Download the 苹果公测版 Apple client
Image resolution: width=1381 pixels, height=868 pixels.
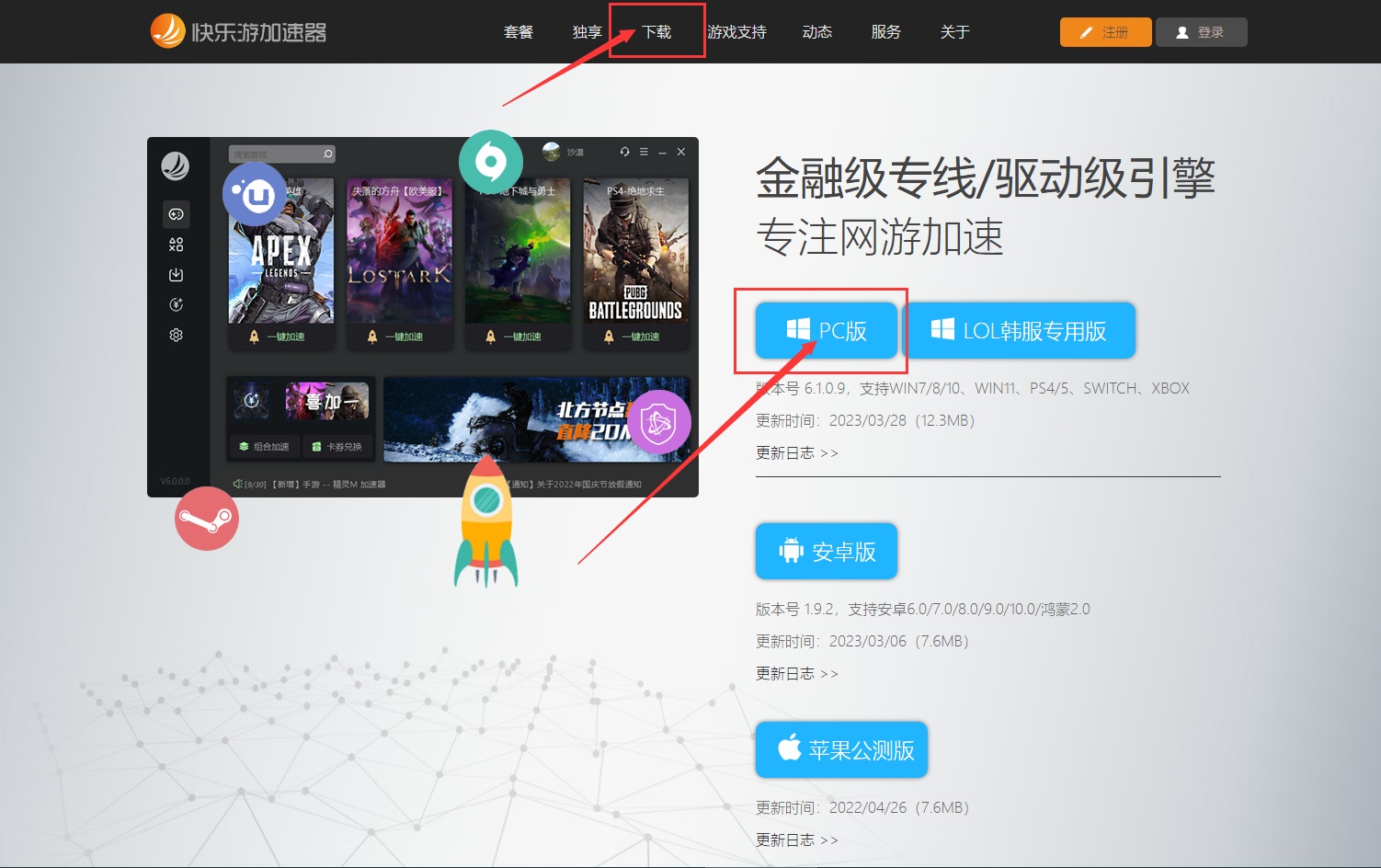point(841,749)
